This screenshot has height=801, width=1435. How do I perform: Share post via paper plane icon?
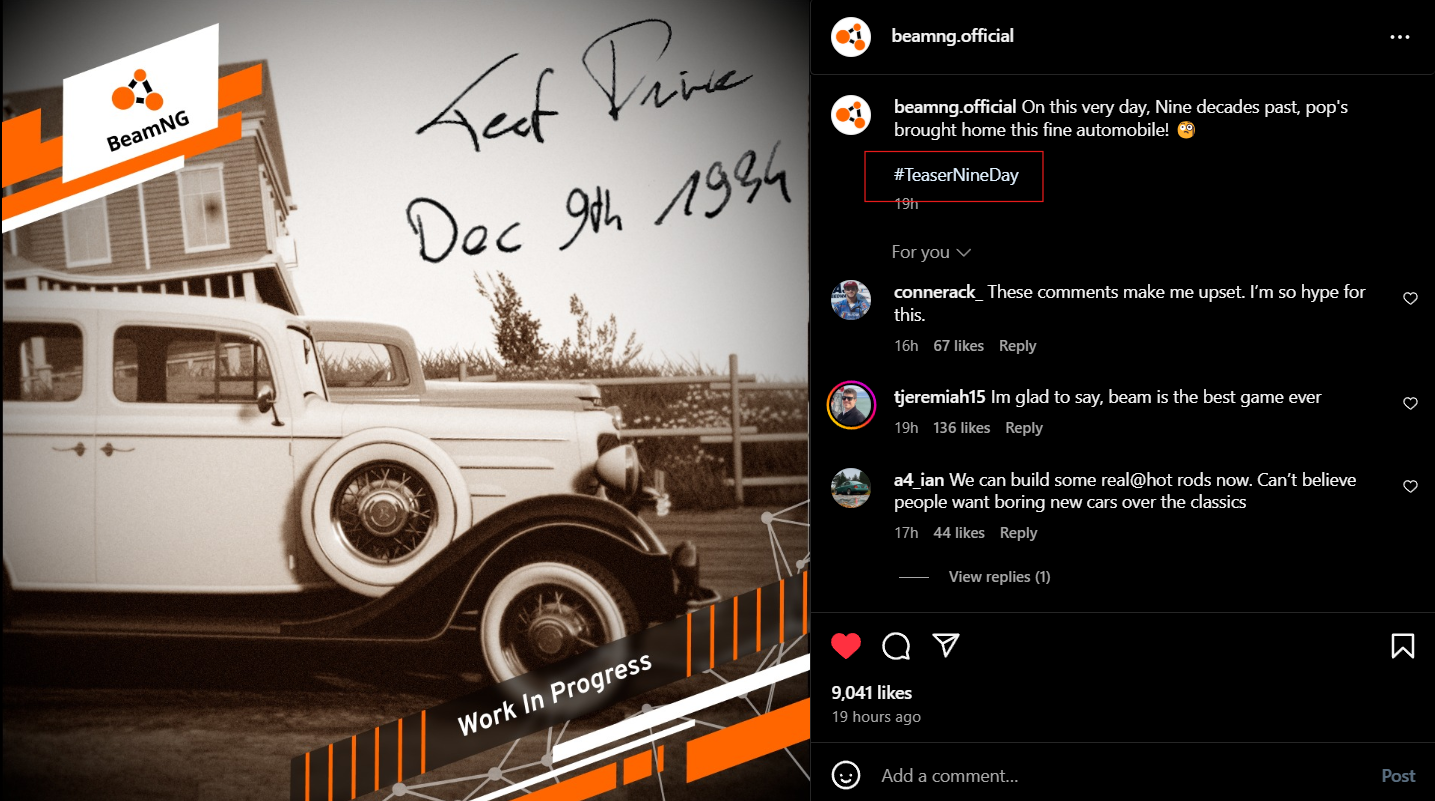[946, 645]
